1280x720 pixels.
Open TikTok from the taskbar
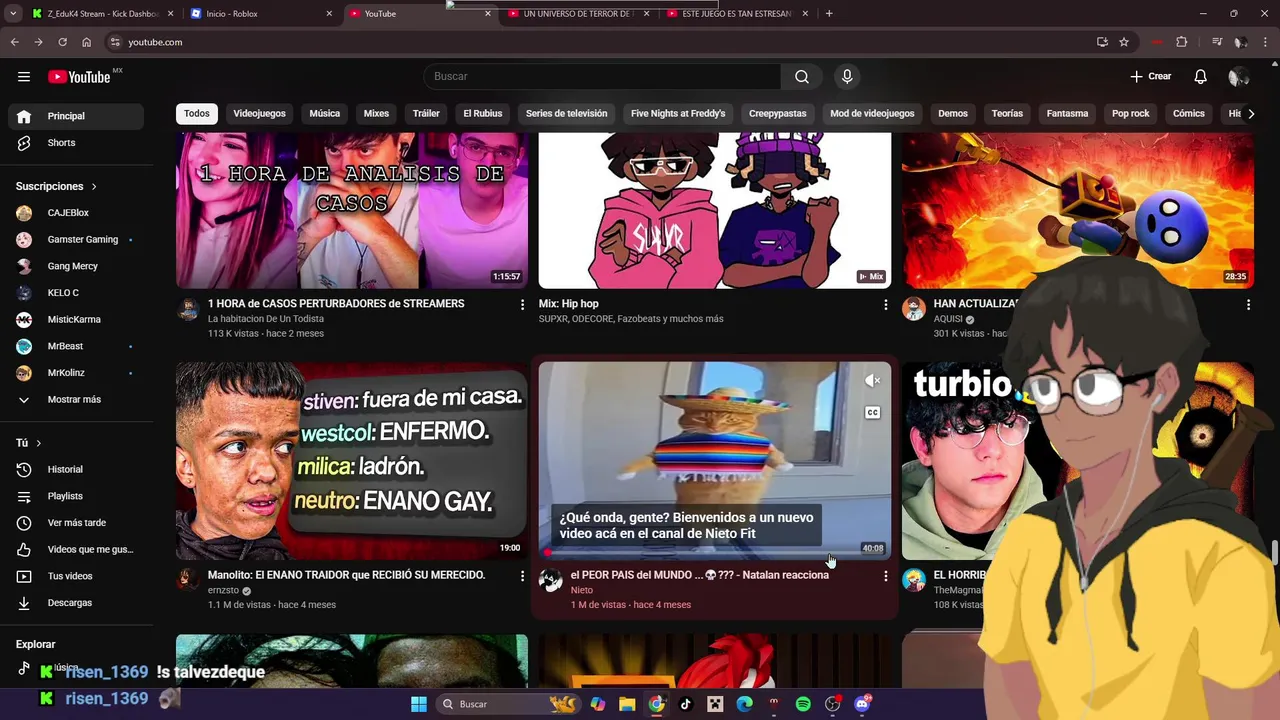685,704
